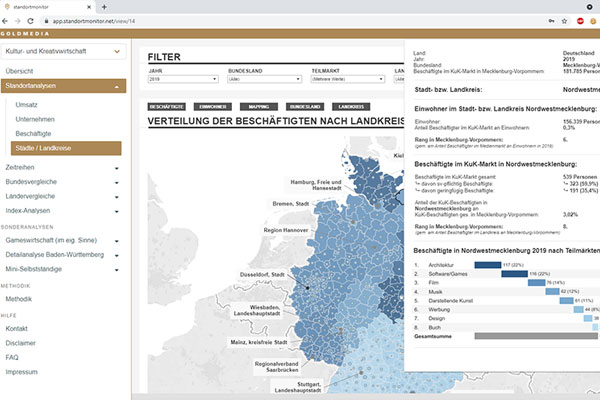Open the Impressum page
Viewport: 600px width, 400px height.
tap(21, 372)
